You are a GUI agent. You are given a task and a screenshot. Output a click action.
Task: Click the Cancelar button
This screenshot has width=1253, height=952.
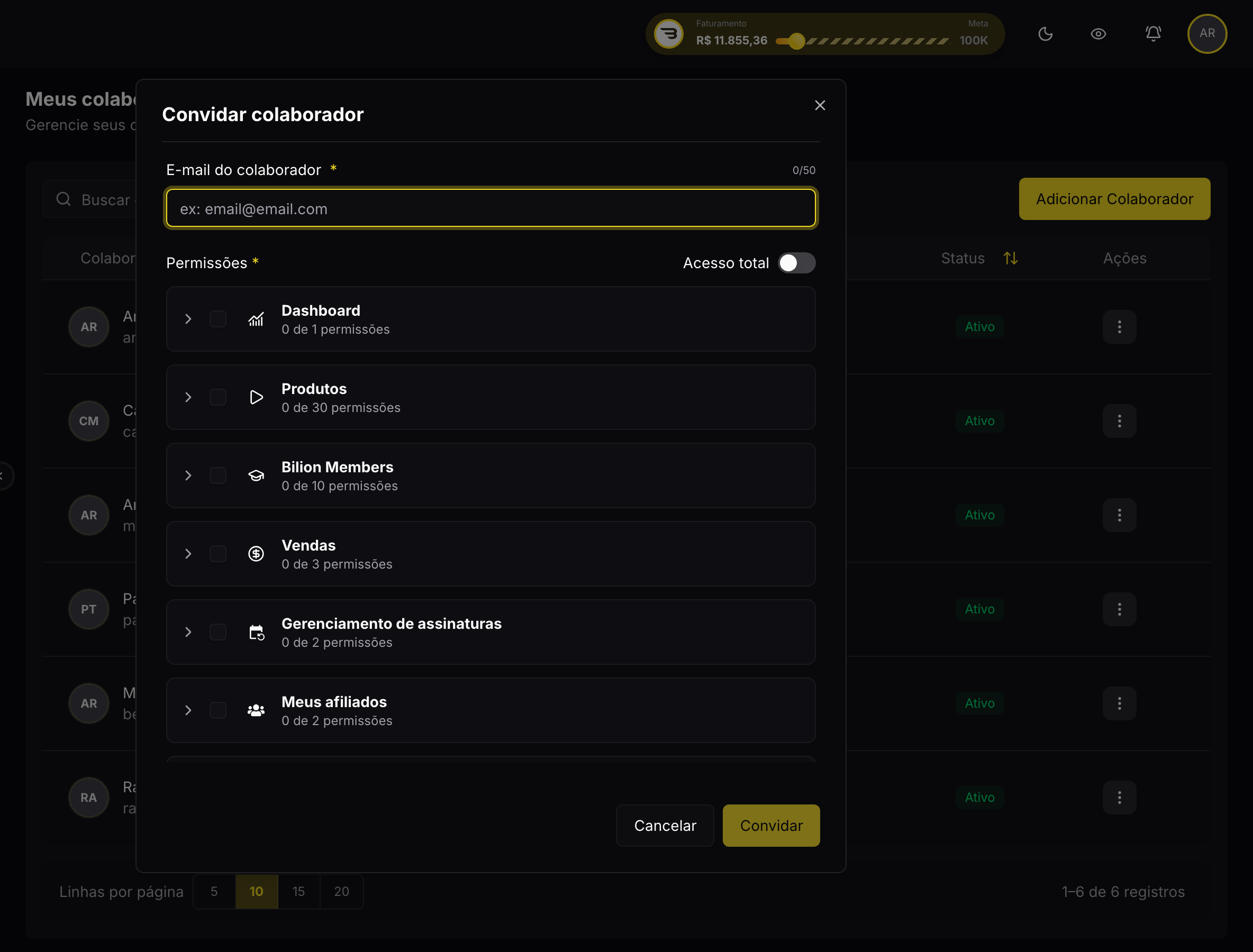[665, 826]
